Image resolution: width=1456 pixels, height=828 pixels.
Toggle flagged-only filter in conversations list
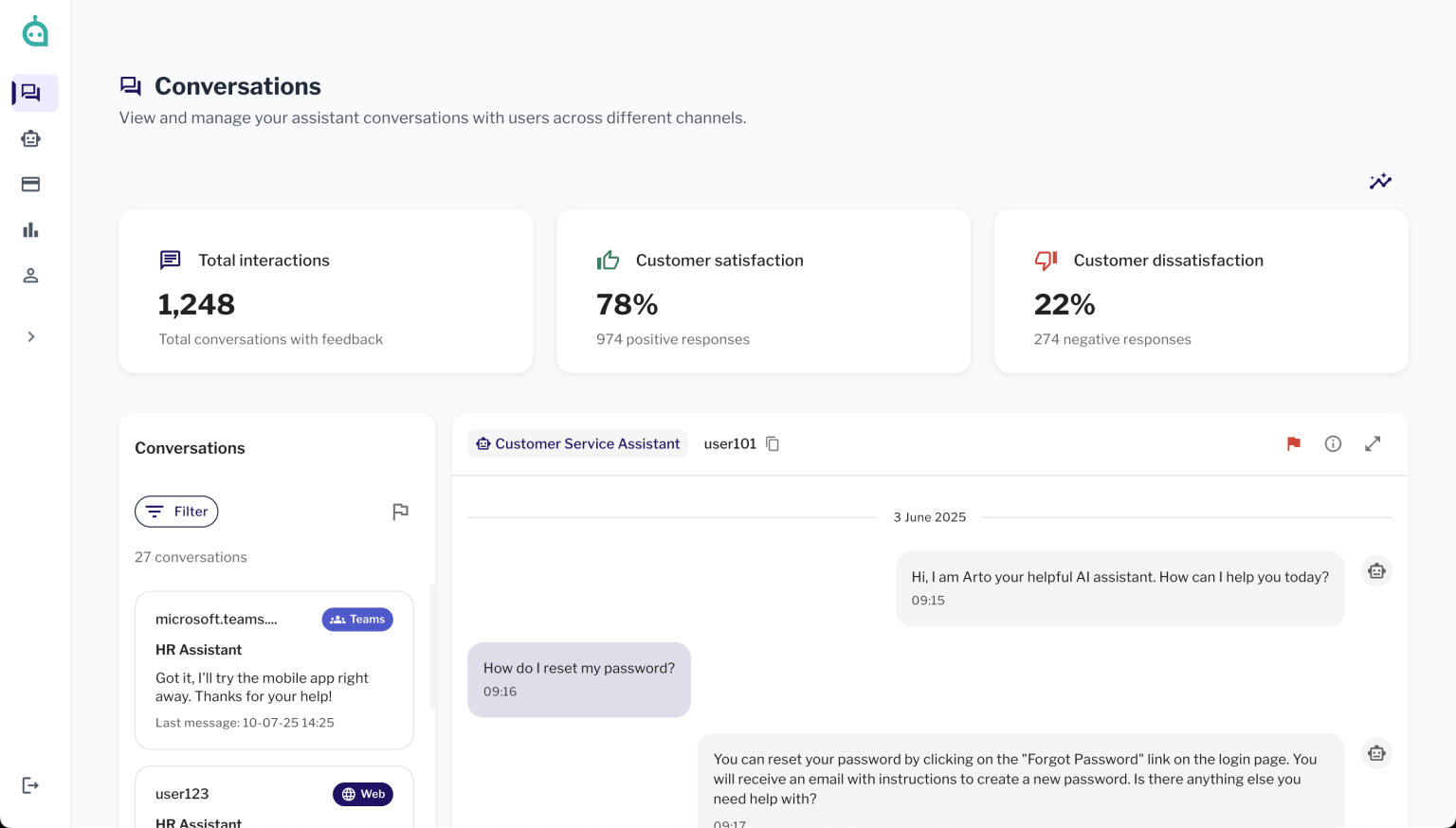[400, 512]
